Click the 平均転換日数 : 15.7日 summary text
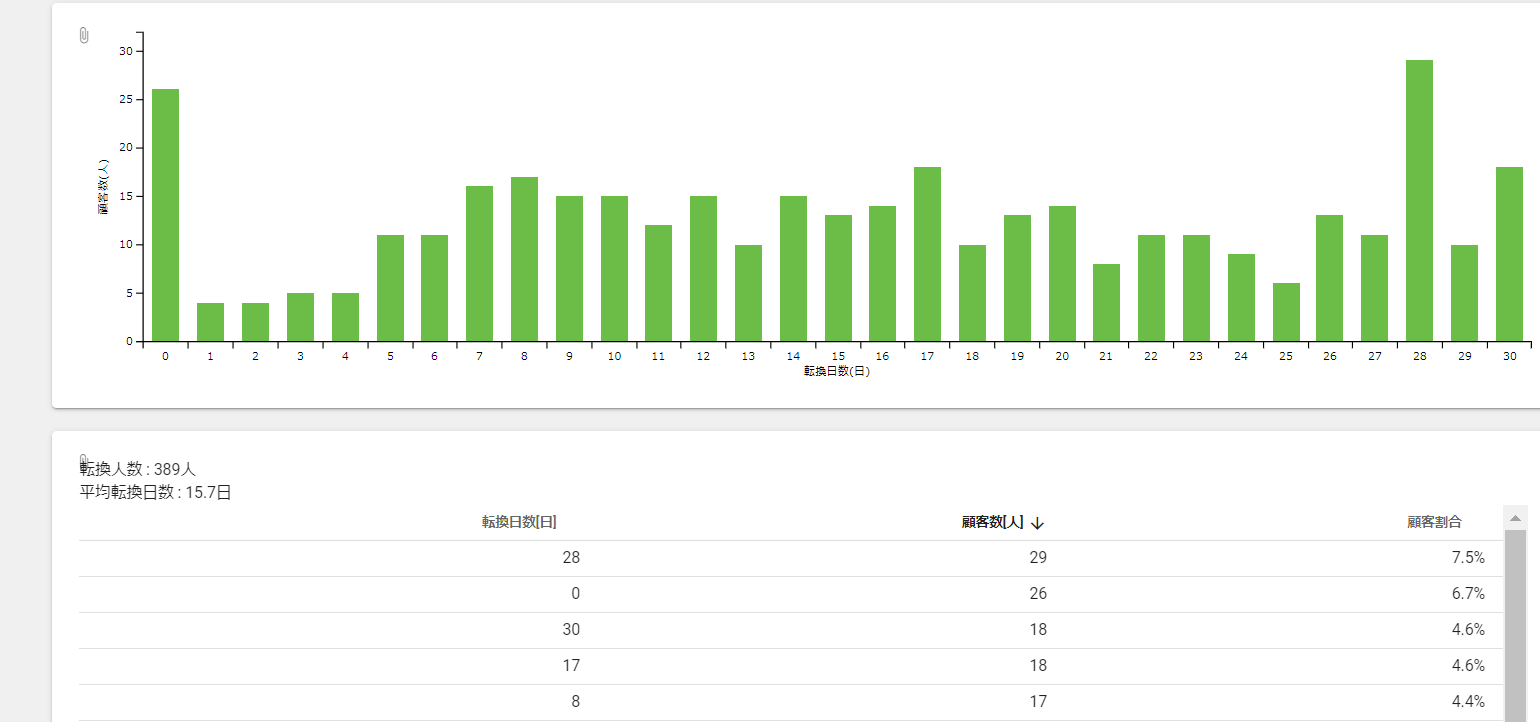The width and height of the screenshot is (1540, 722). coord(155,492)
